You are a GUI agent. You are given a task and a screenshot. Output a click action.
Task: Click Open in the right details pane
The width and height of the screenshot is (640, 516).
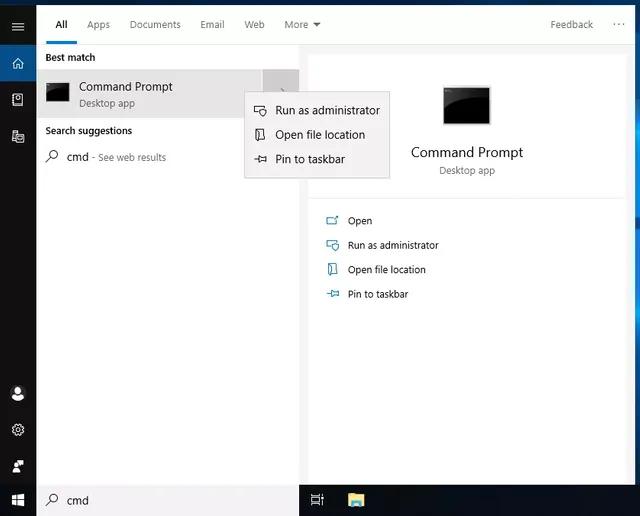pos(360,221)
